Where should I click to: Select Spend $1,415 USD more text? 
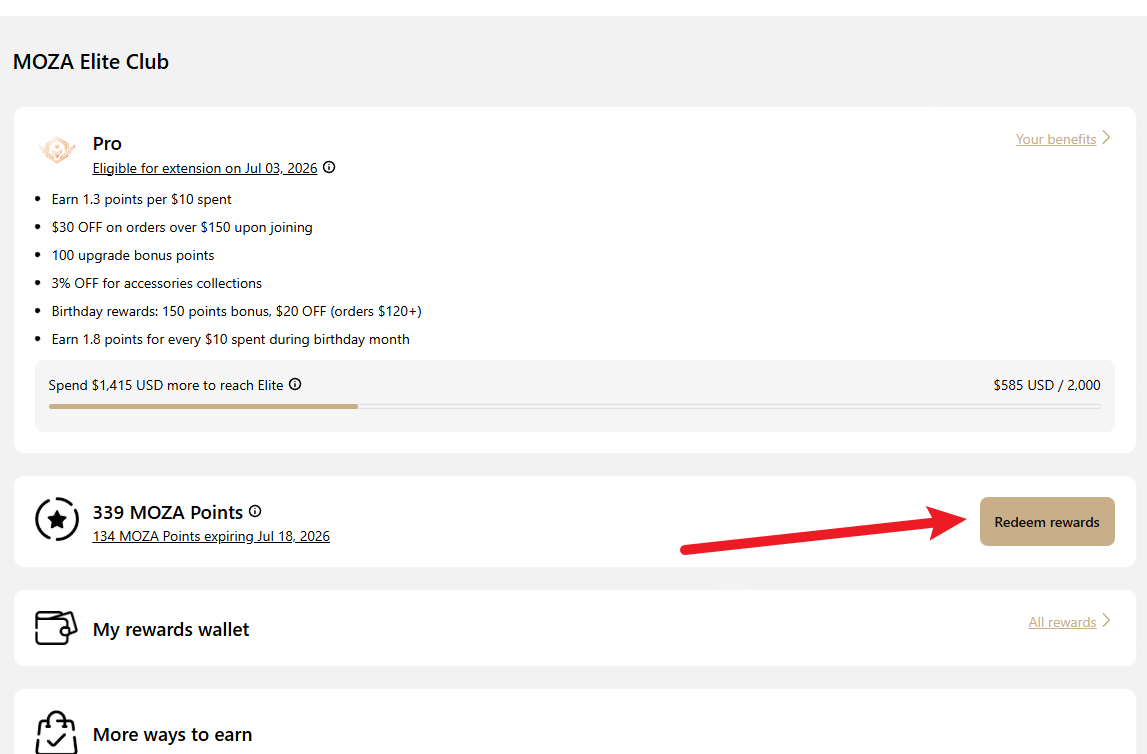[166, 385]
